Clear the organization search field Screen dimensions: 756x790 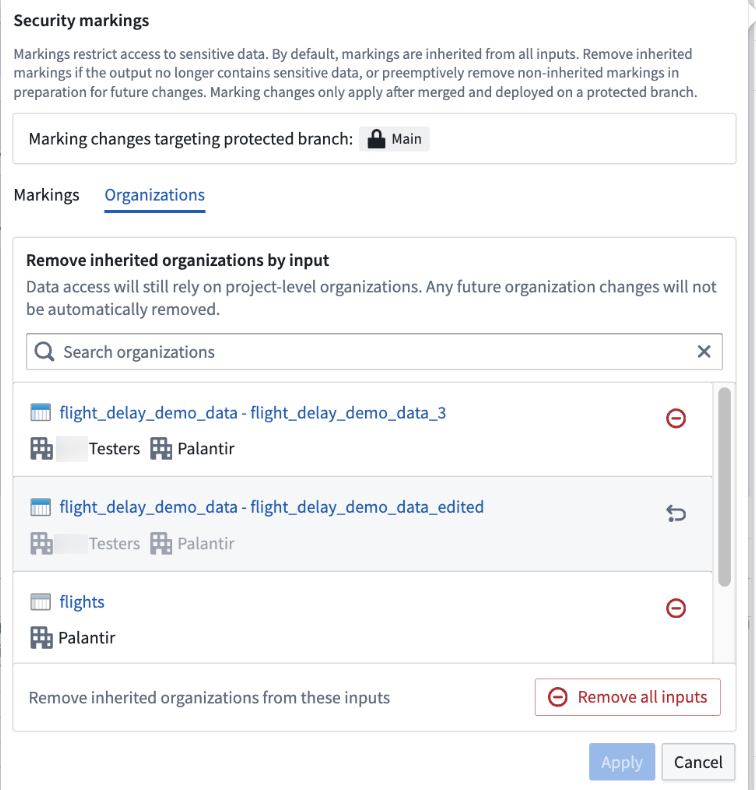coord(704,352)
